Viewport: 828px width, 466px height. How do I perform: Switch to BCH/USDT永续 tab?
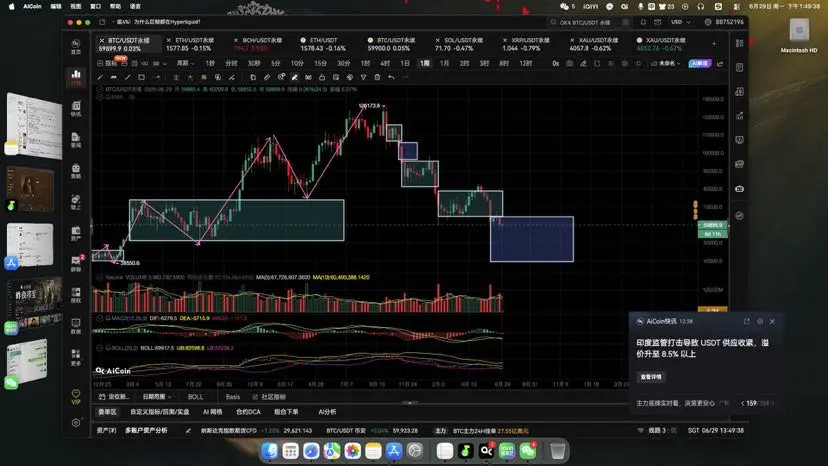point(257,44)
